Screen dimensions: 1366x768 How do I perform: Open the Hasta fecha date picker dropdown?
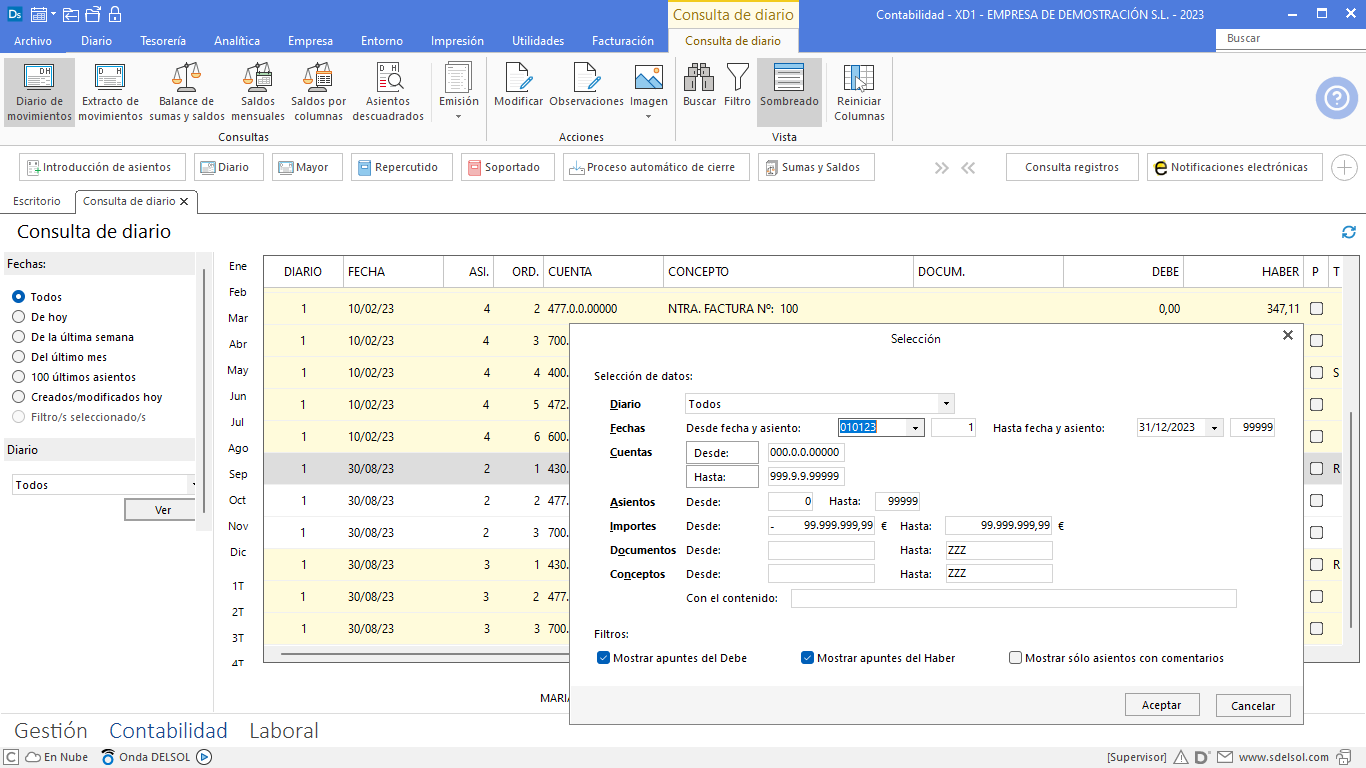click(x=1215, y=428)
